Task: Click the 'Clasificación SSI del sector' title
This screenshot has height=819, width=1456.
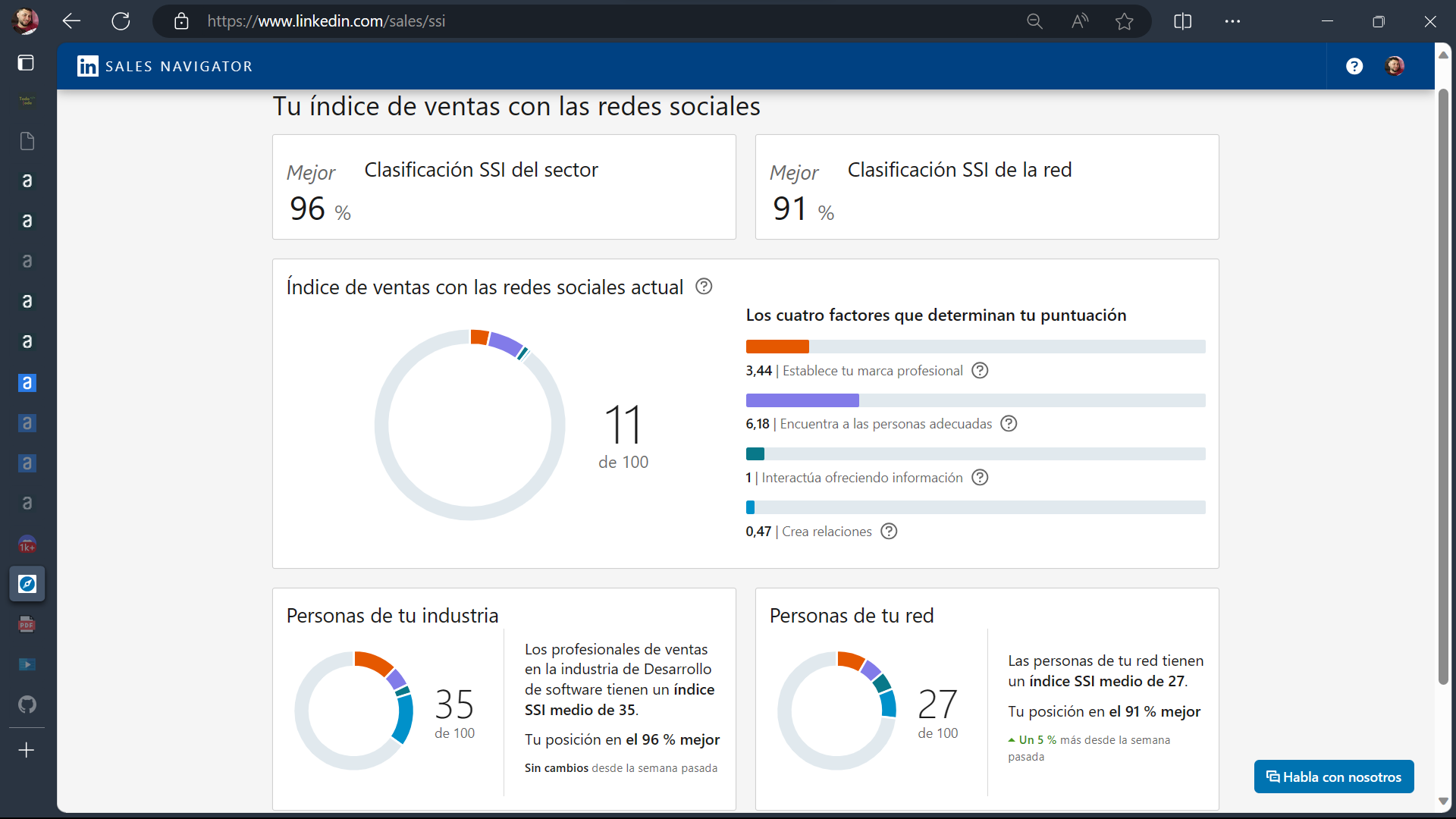Action: [x=482, y=170]
